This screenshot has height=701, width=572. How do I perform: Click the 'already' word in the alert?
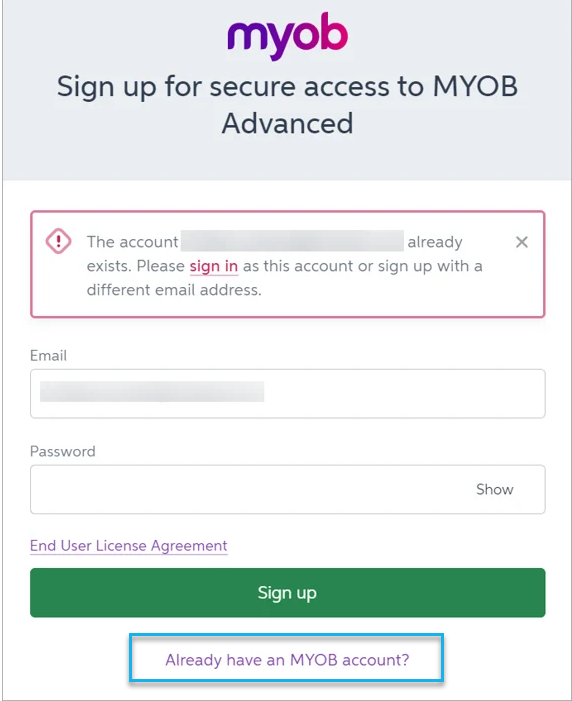[x=435, y=242]
